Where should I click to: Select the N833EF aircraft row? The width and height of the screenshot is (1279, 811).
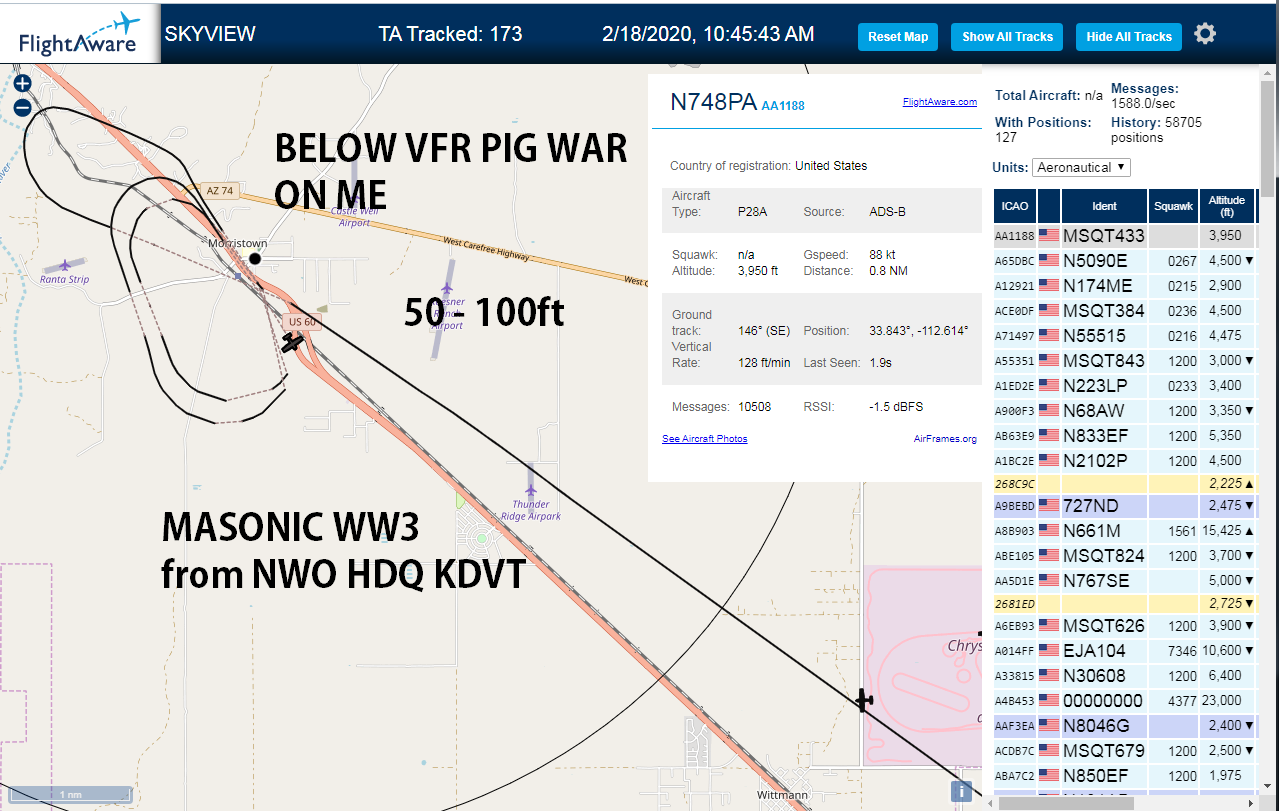[x=1124, y=436]
